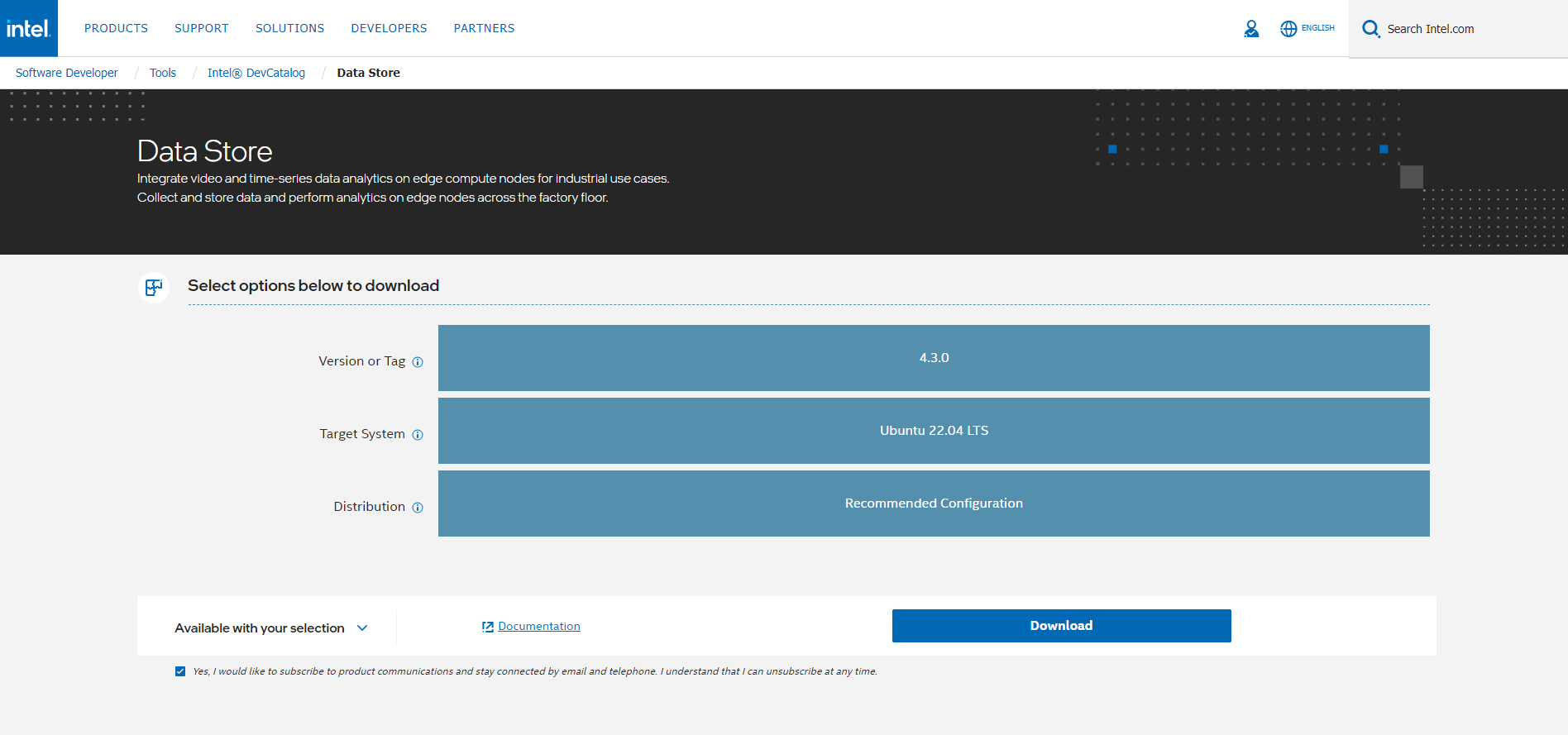
Task: Open the PARTNERS menu
Action: click(484, 28)
